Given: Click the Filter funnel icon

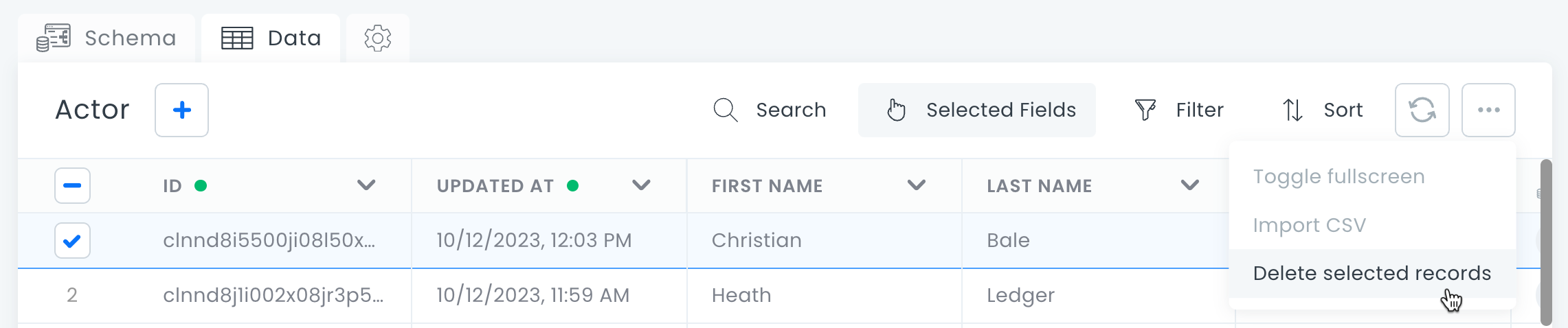Looking at the screenshot, I should (1145, 110).
